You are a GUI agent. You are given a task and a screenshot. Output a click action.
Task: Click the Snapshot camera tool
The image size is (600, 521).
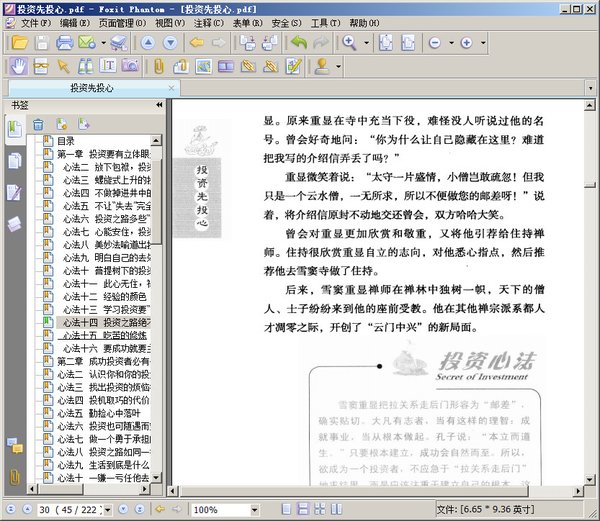(130, 66)
